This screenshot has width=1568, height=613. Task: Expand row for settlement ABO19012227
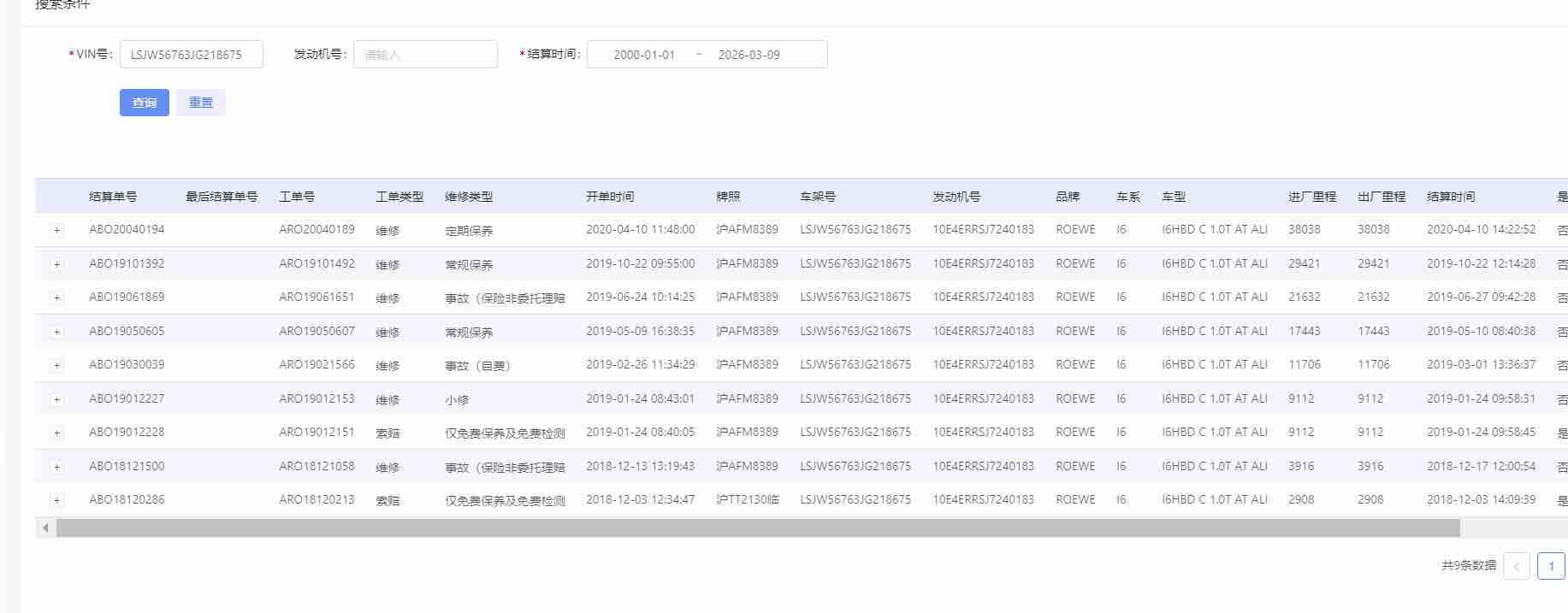(x=56, y=399)
